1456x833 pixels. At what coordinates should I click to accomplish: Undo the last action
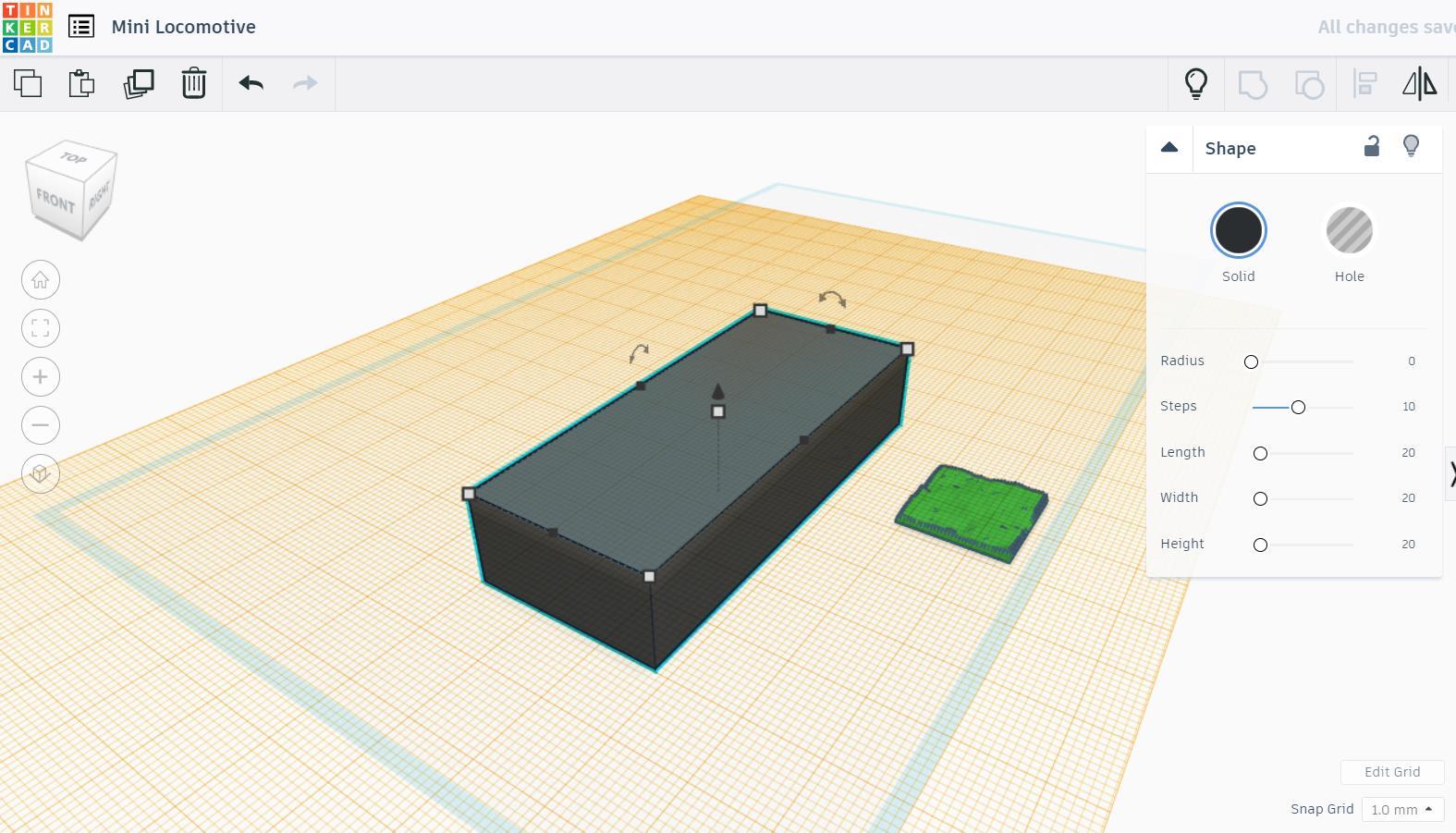point(251,83)
